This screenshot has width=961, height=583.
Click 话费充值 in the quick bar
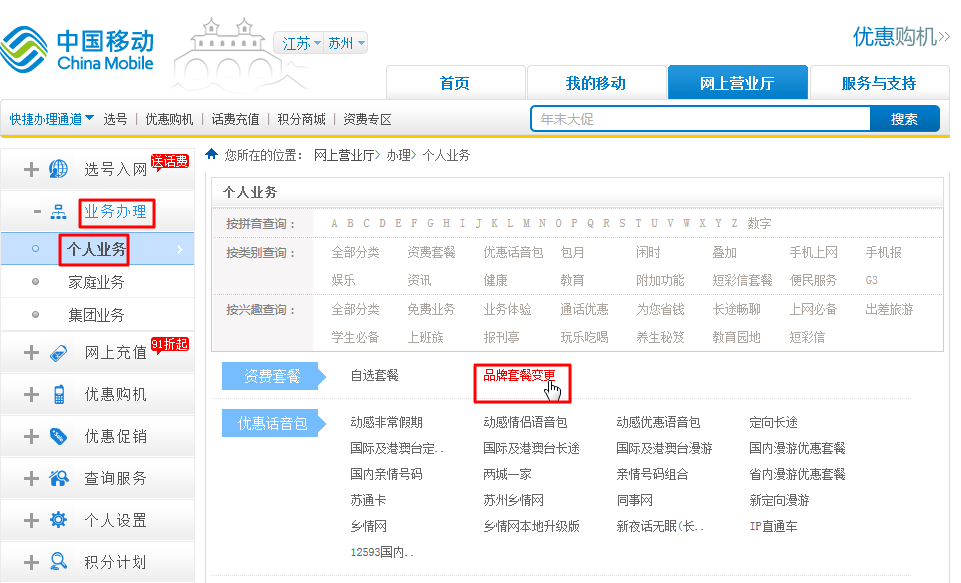[x=235, y=119]
